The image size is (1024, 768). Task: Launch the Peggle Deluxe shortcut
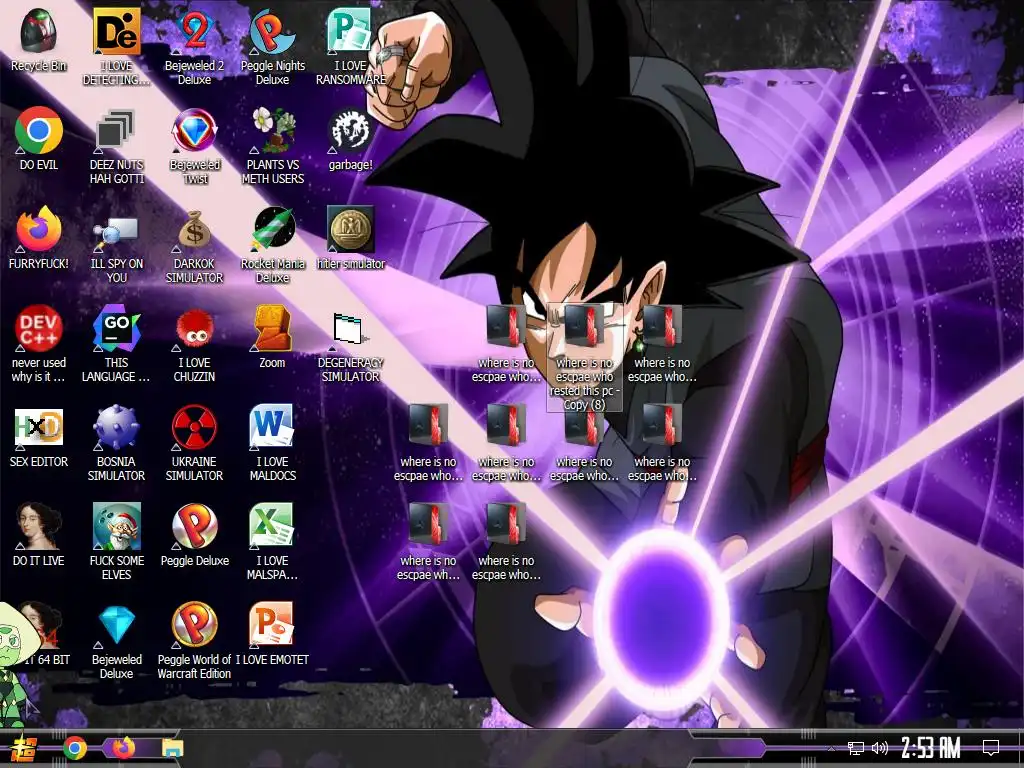pyautogui.click(x=194, y=535)
